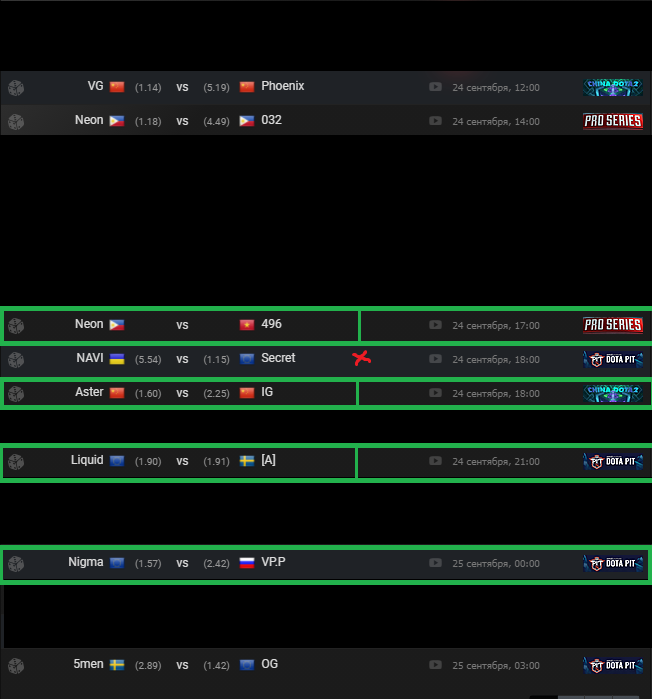Open Dota Pit logo in NAVI vs Secret row

point(613,359)
